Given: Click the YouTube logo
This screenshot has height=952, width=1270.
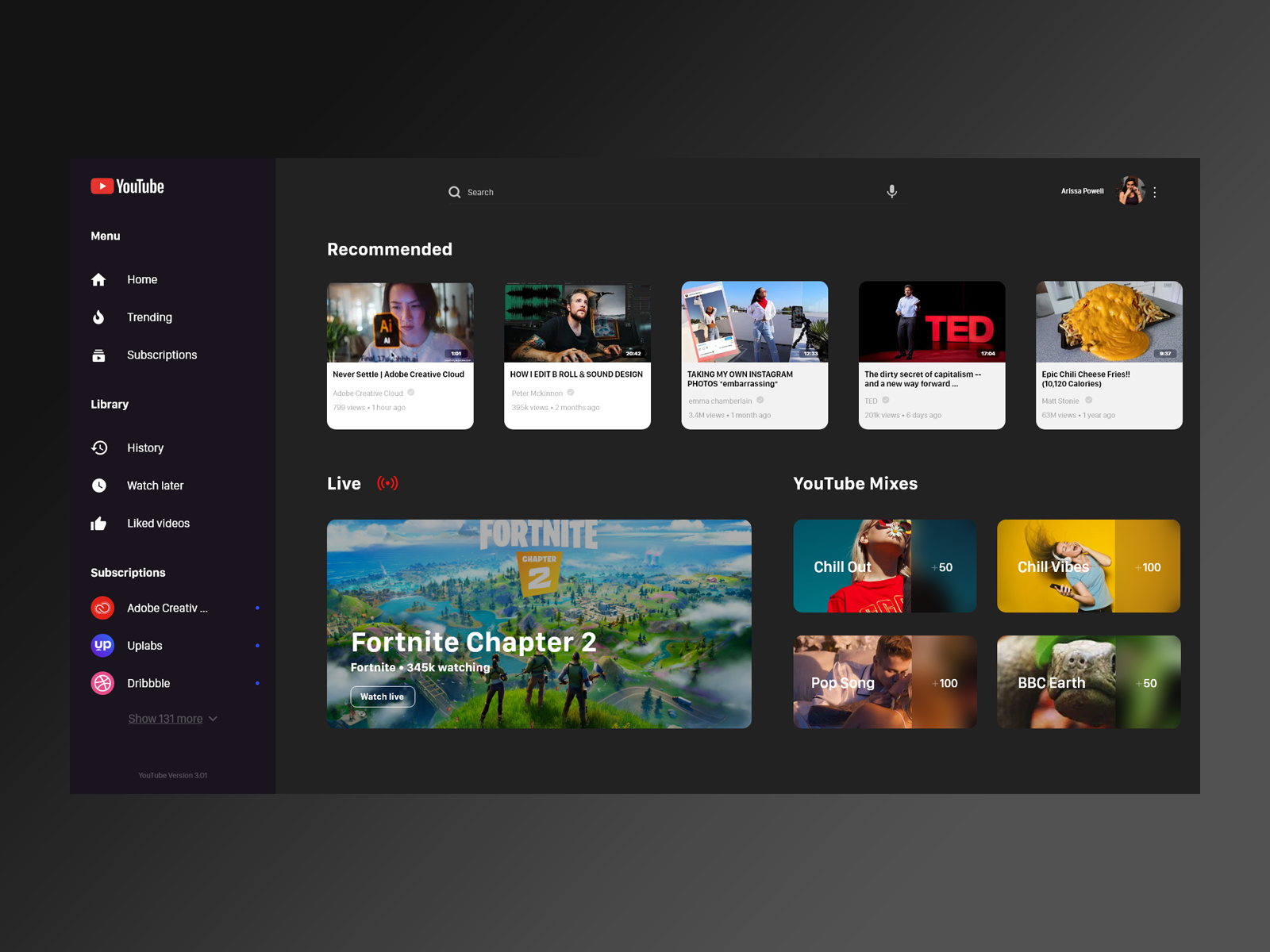Looking at the screenshot, I should tap(127, 186).
